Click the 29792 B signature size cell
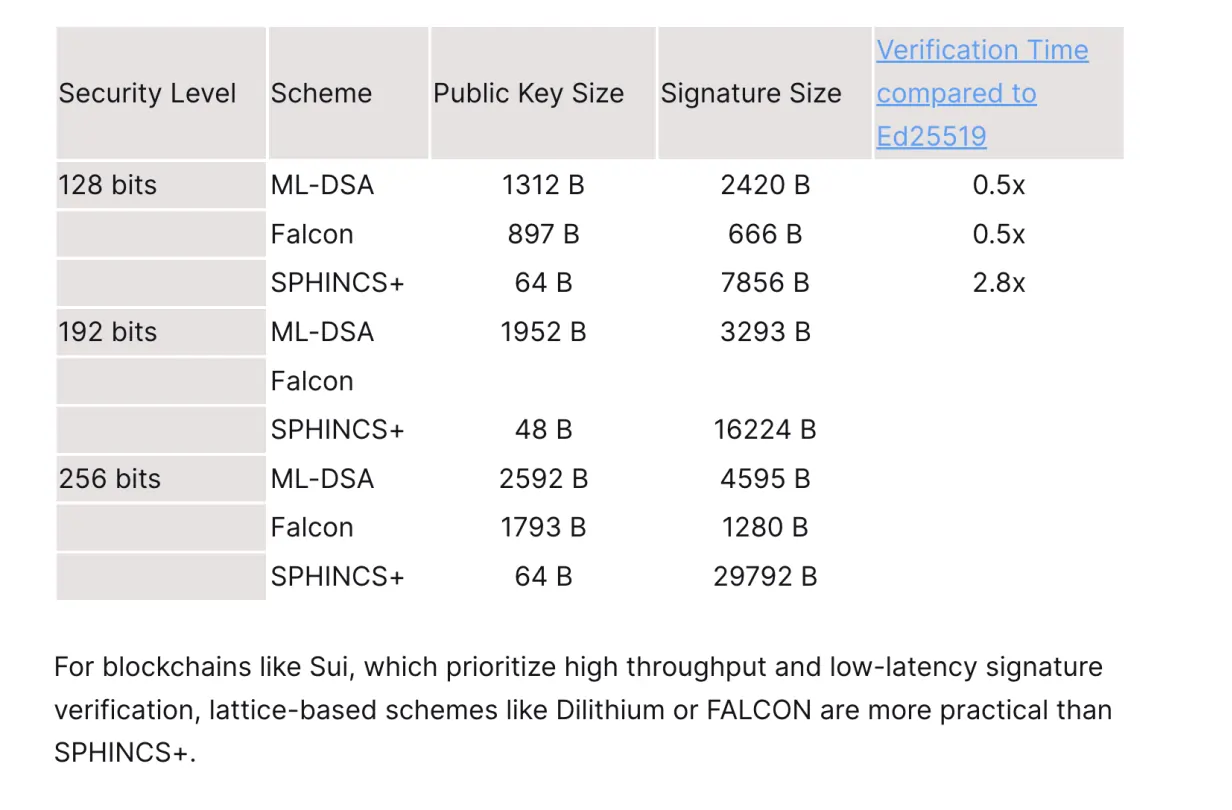The width and height of the screenshot is (1232, 810). 765,576
